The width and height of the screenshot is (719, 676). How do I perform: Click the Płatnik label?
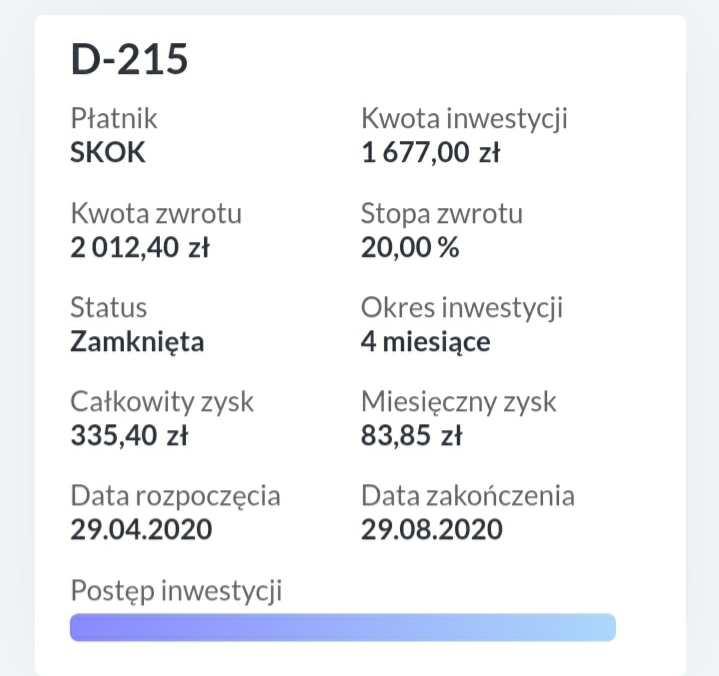tap(114, 119)
